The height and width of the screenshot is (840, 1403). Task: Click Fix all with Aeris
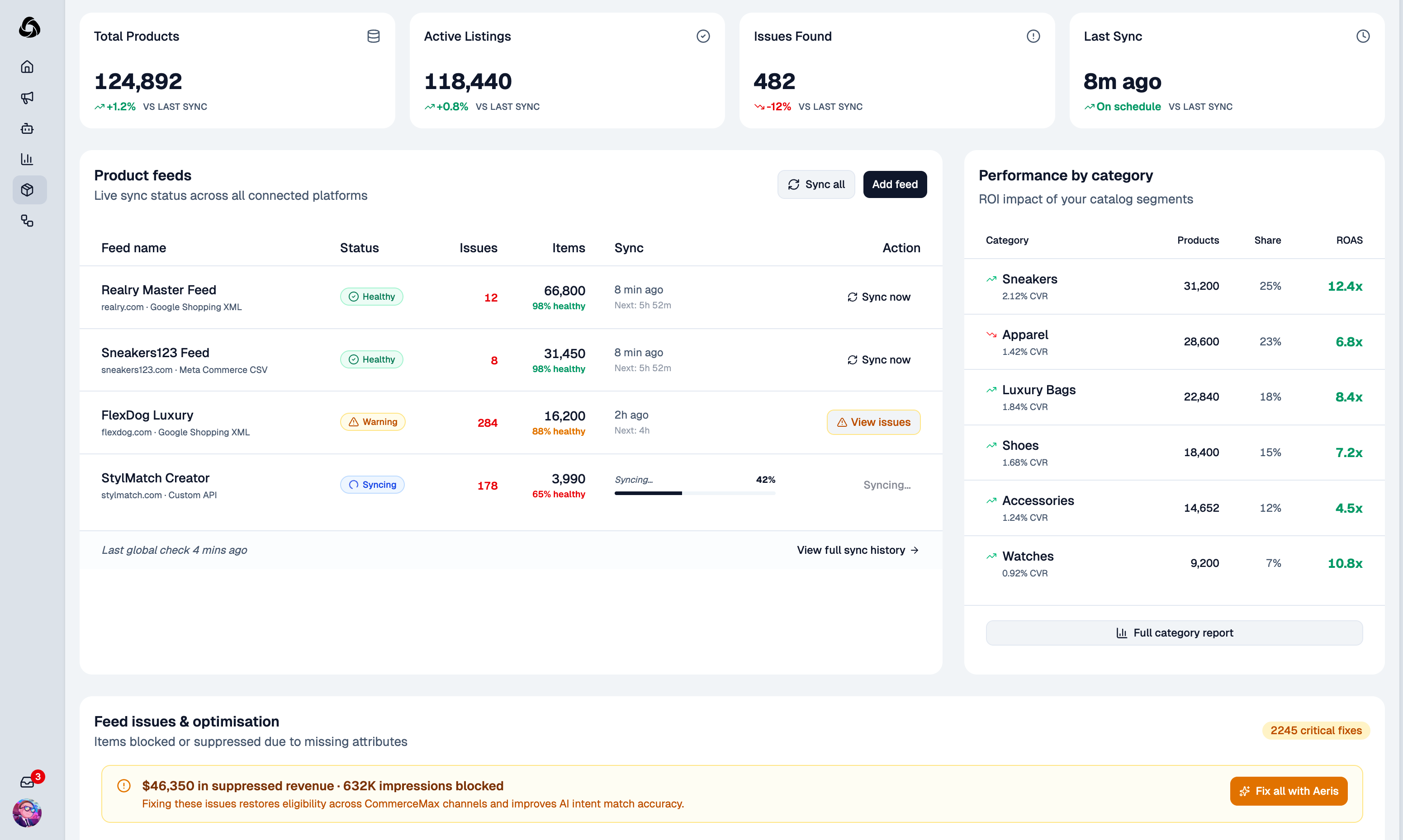pyautogui.click(x=1289, y=791)
